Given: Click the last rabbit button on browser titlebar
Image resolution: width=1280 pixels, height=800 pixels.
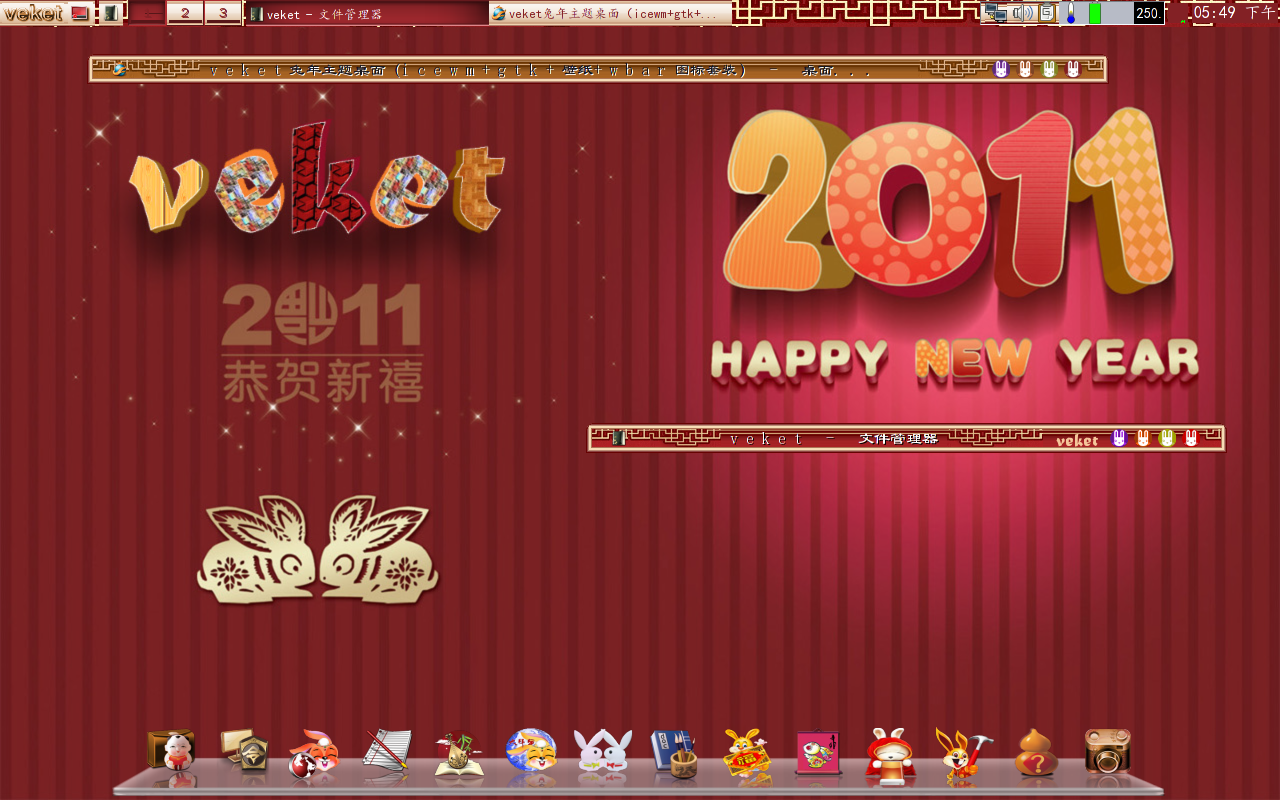Looking at the screenshot, I should pos(1073,69).
